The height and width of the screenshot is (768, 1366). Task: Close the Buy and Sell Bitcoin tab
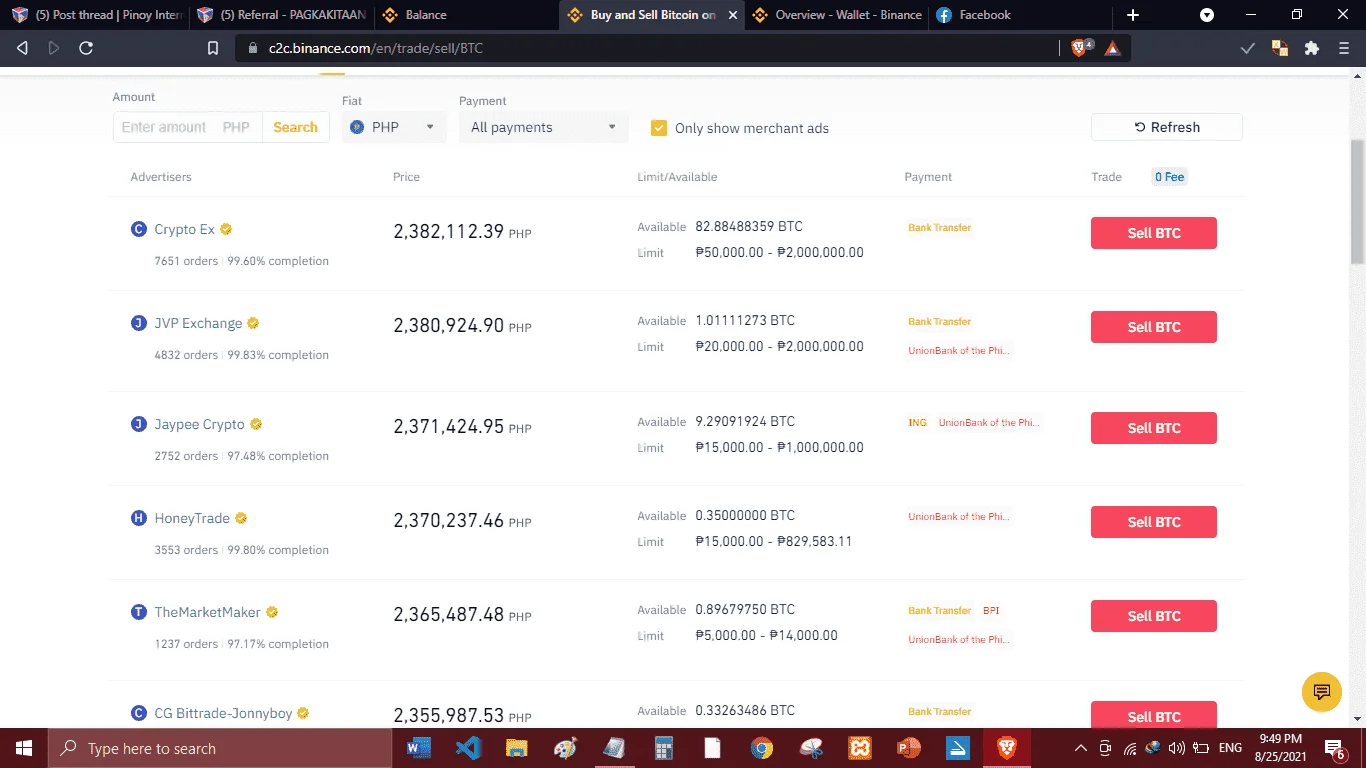[733, 15]
